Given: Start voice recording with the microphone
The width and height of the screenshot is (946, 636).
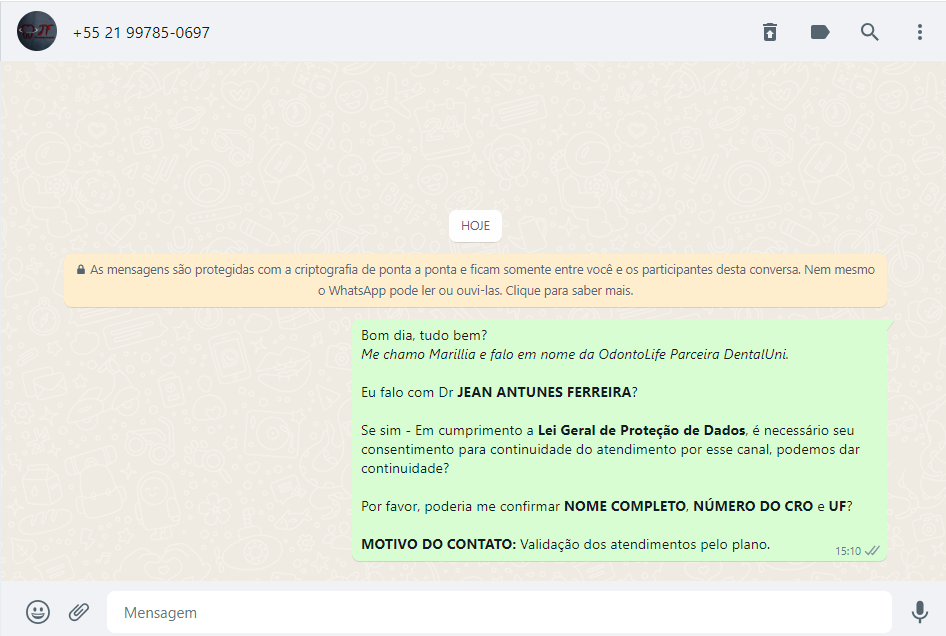Looking at the screenshot, I should point(919,612).
